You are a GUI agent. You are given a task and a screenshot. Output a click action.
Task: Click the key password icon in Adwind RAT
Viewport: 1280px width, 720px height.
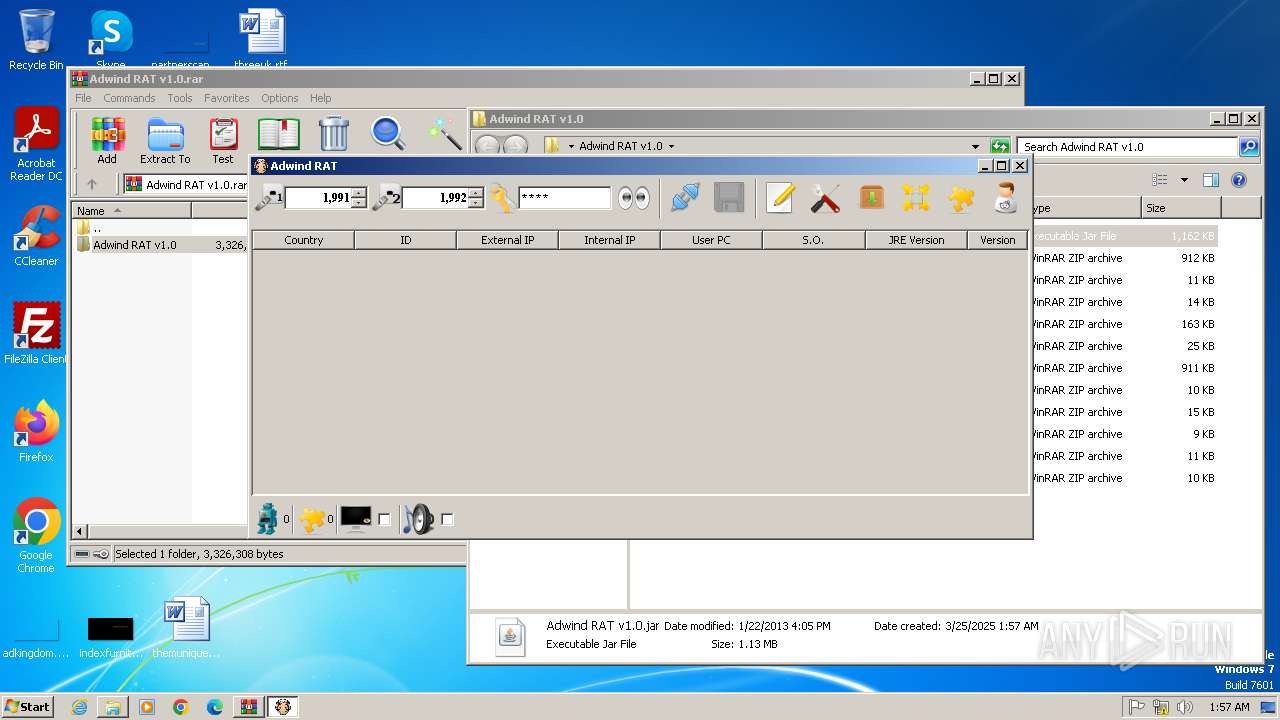point(502,197)
